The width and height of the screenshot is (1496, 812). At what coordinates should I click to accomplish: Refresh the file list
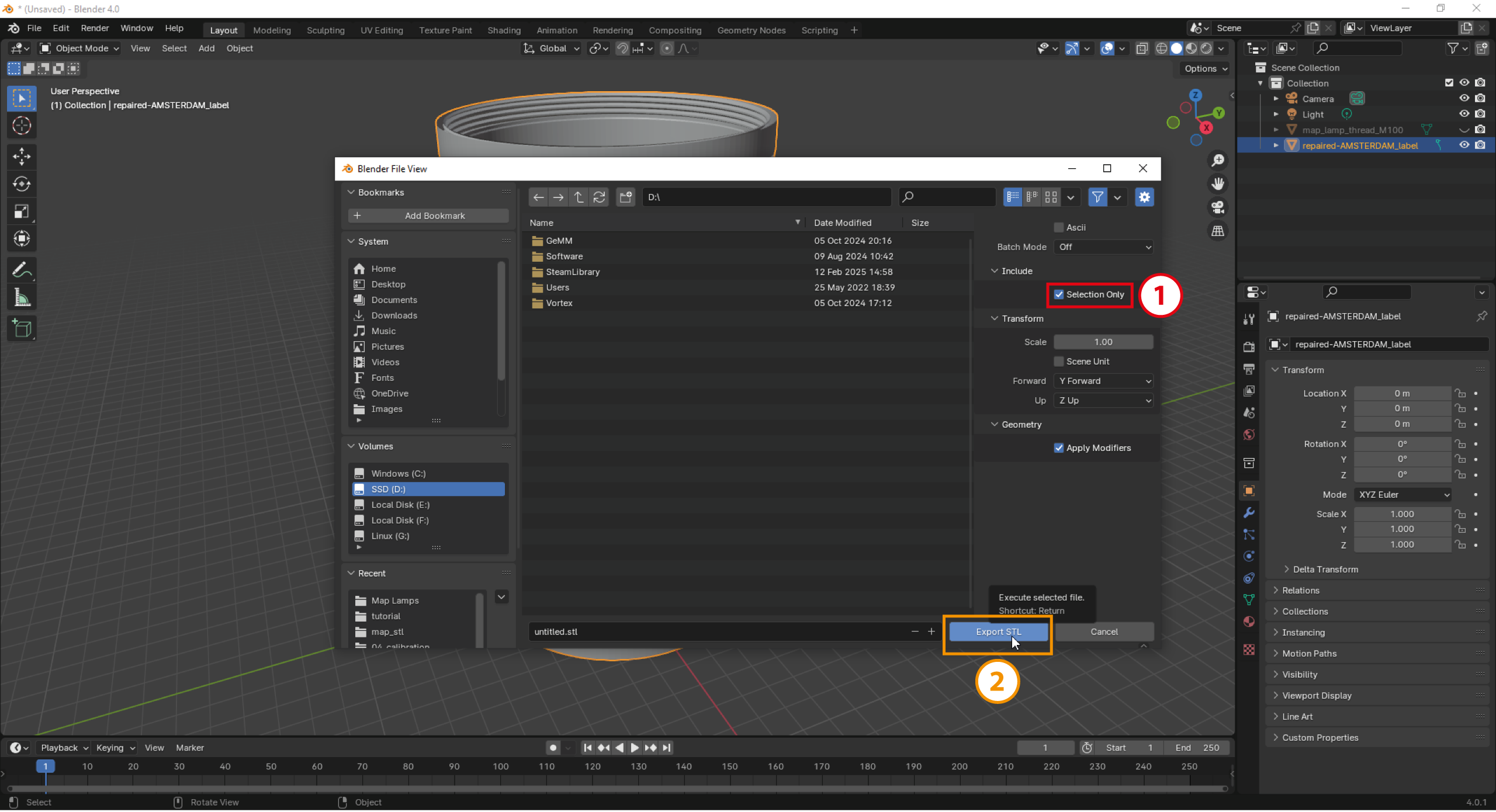click(x=599, y=197)
